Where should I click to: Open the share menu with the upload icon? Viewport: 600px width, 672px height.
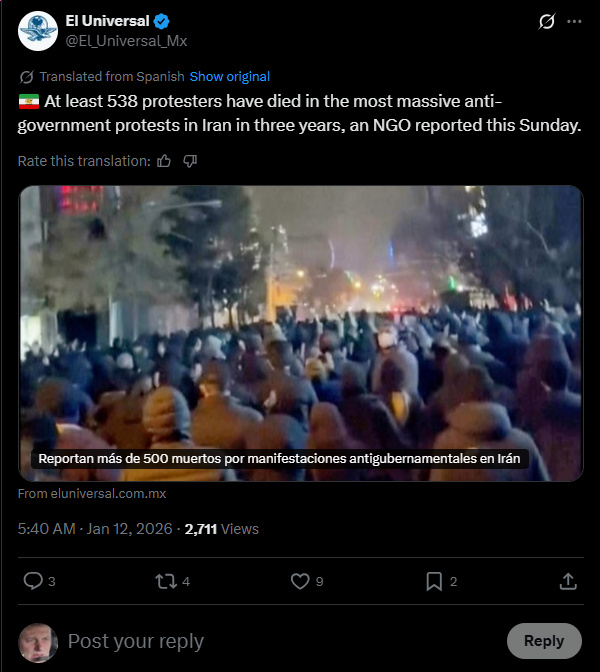click(568, 582)
